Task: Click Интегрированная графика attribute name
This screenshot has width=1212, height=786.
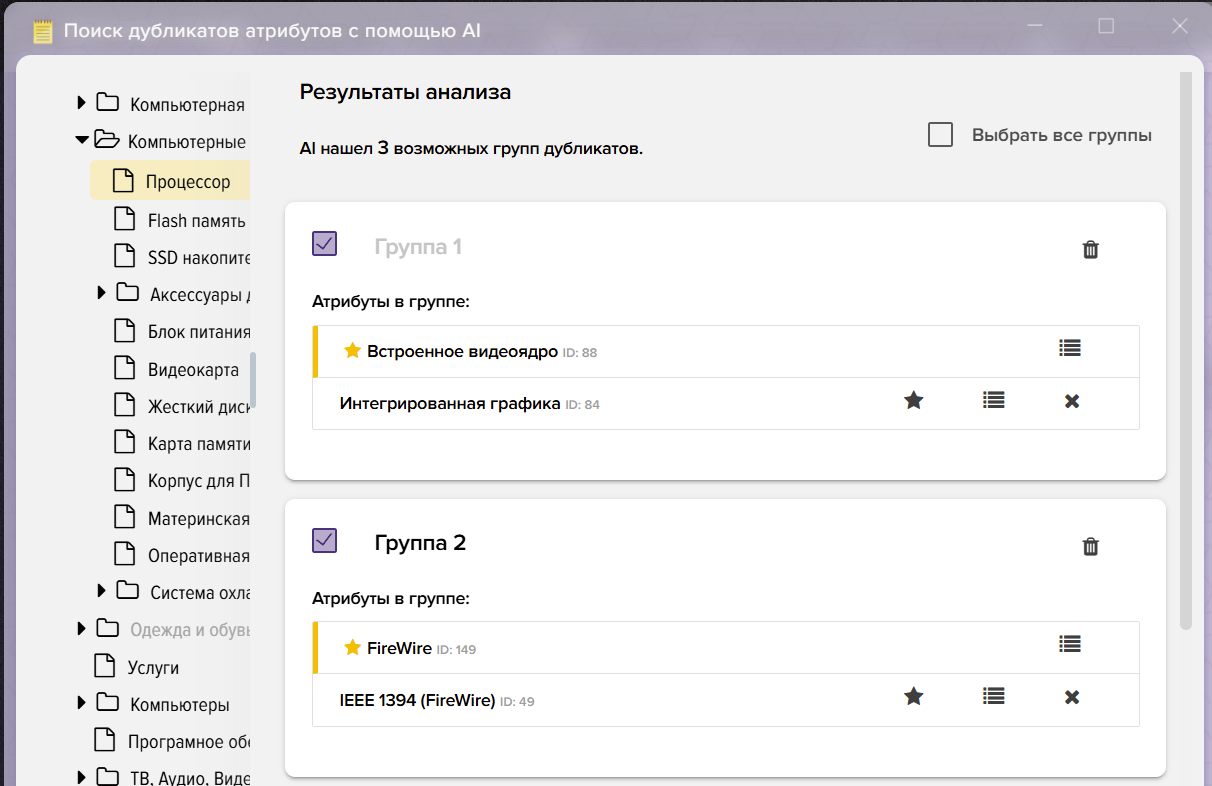Action: 450,403
